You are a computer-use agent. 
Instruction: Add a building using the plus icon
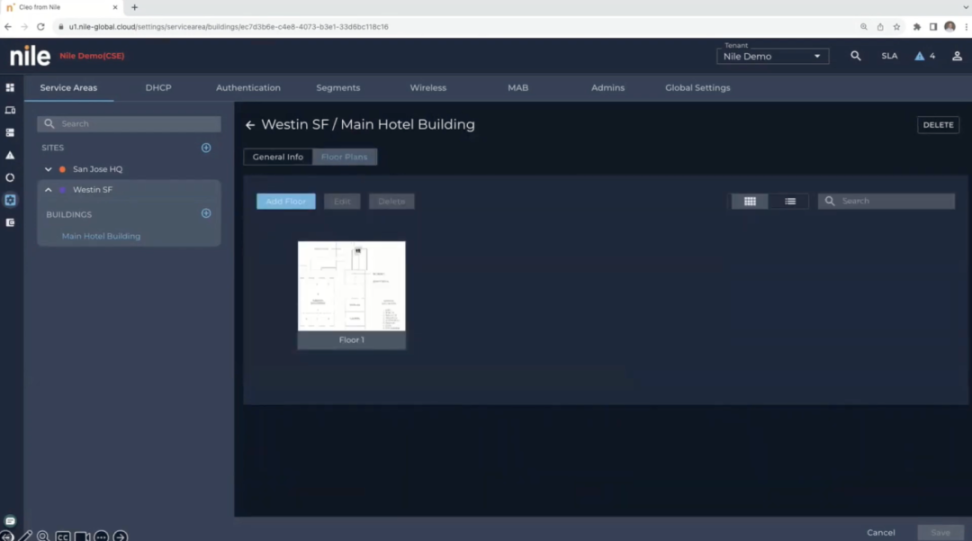pos(206,214)
